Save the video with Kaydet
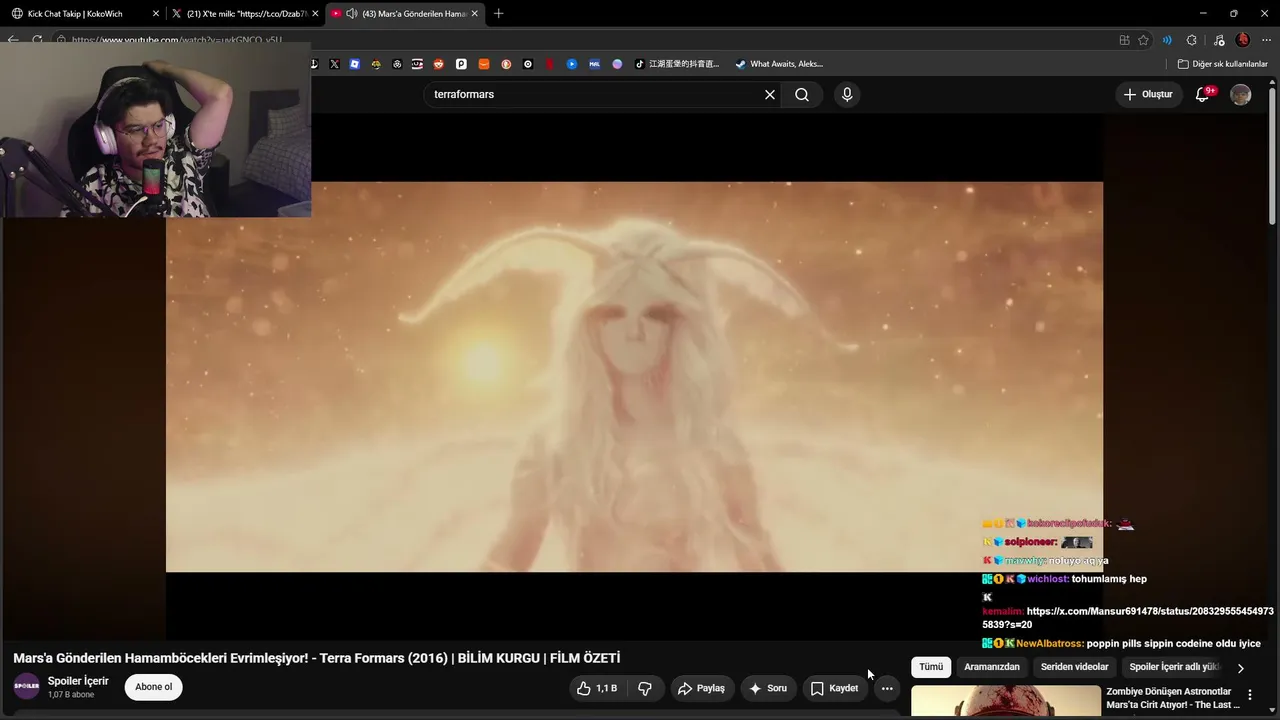 coord(835,688)
